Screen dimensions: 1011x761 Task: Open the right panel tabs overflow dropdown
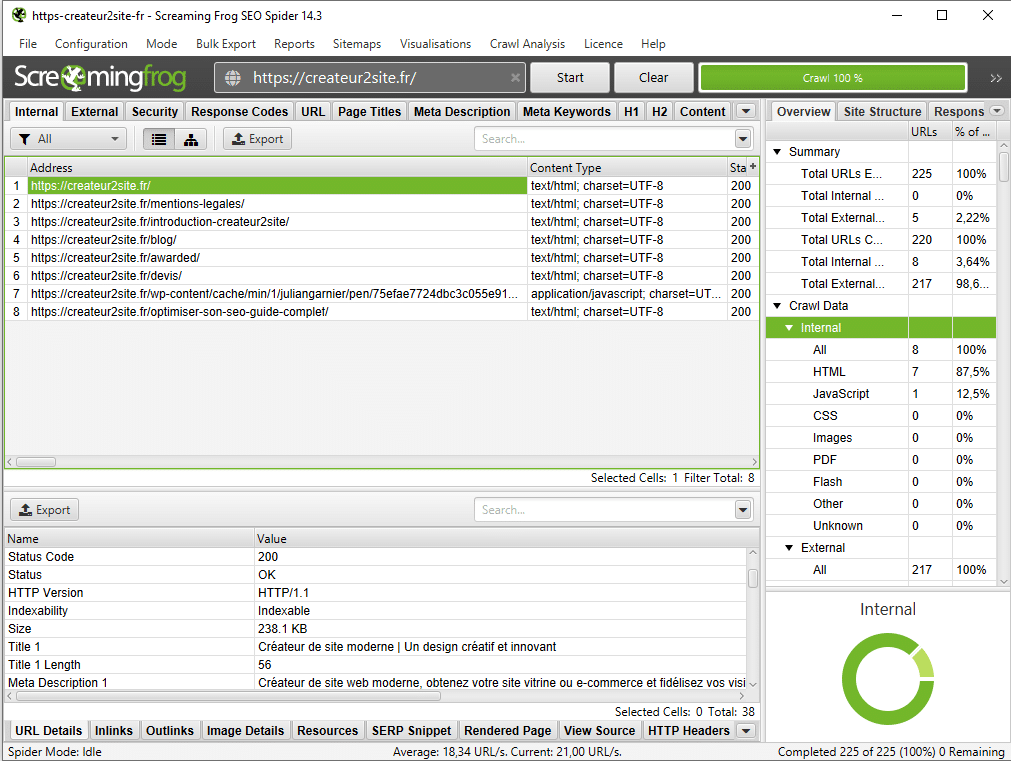click(x=997, y=110)
